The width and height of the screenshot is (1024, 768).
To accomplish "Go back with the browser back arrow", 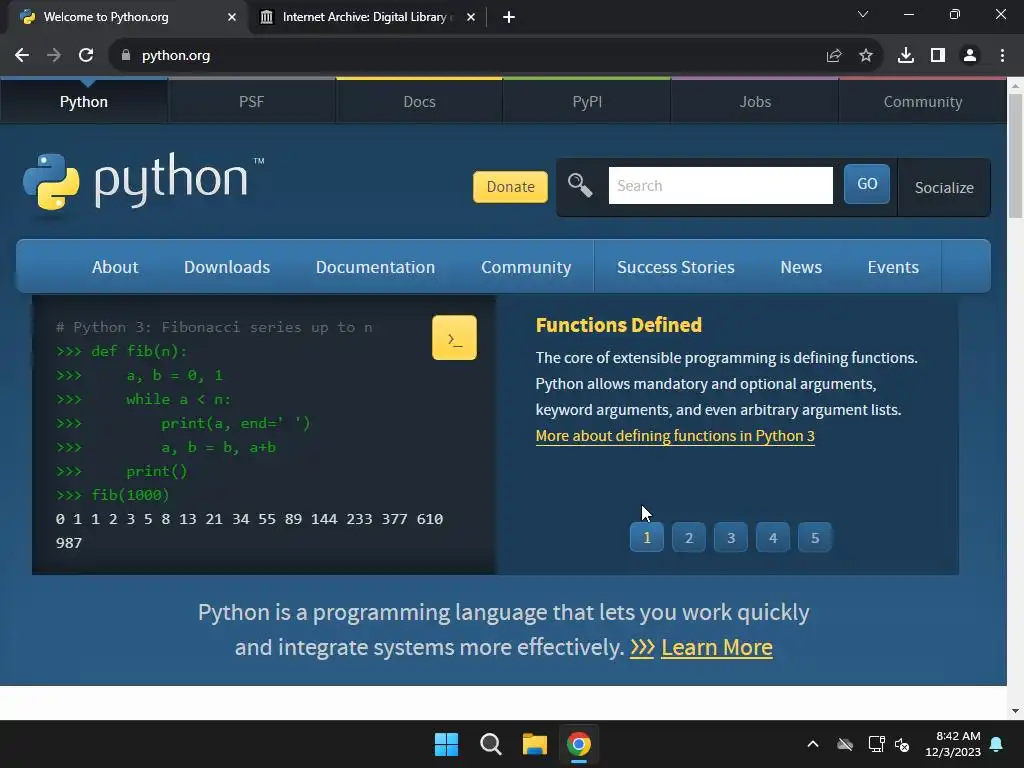I will click(x=22, y=56).
